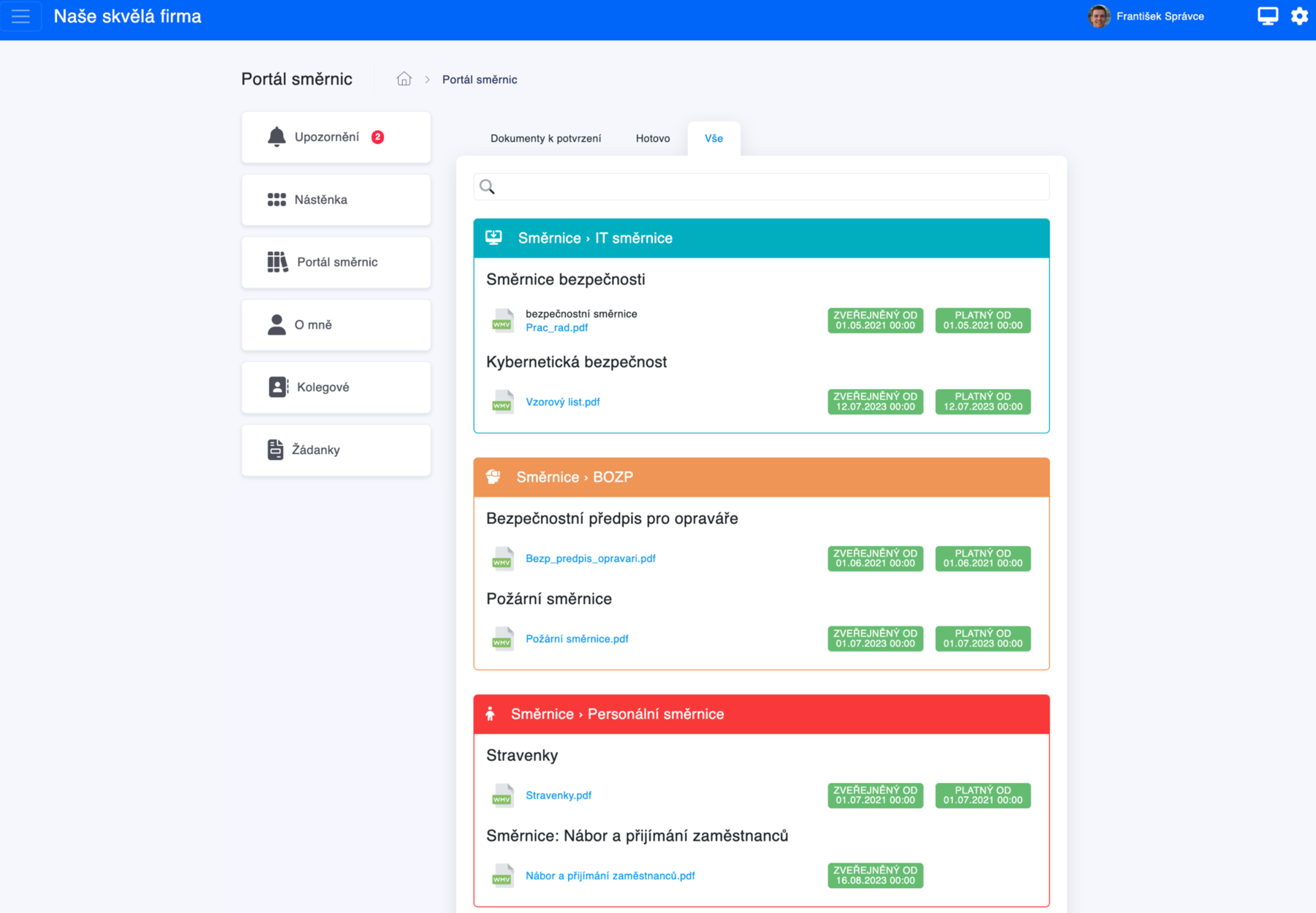The image size is (1316, 913).
Task: Open Kolegové in the sidebar
Action: [x=336, y=387]
